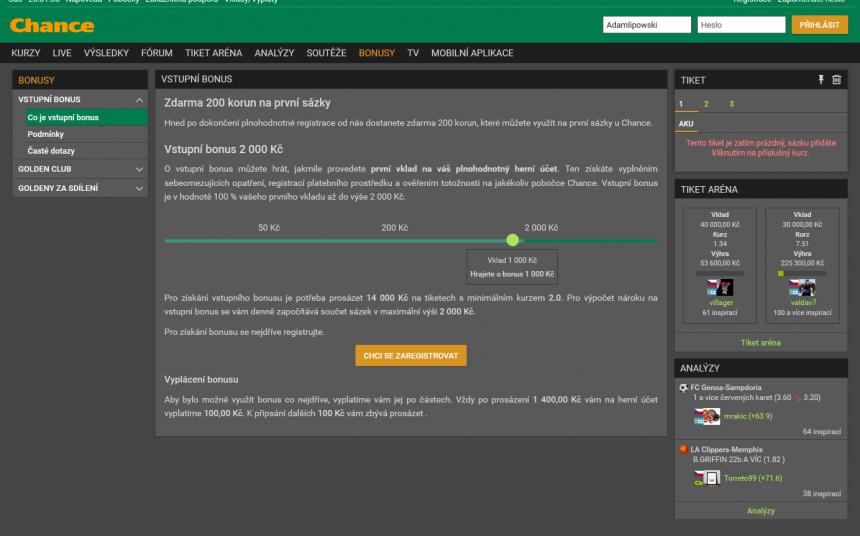Click the 61 inspirací text under villager
Screen dimensions: 860x536
point(720,313)
